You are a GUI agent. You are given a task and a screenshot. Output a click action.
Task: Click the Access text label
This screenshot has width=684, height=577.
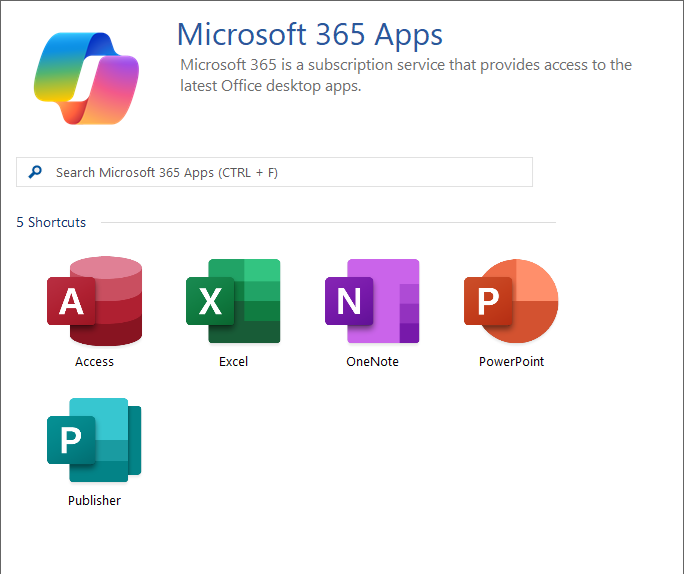point(94,362)
